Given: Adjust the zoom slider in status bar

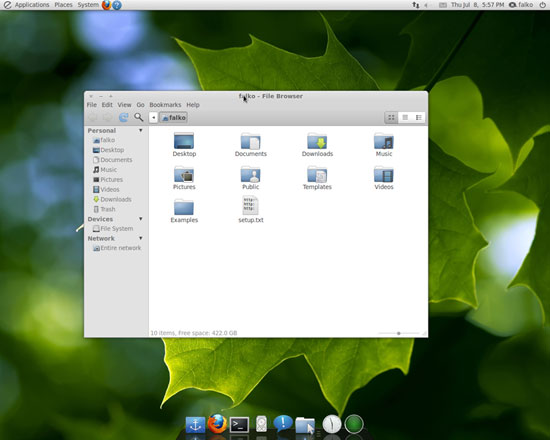Looking at the screenshot, I should [398, 333].
